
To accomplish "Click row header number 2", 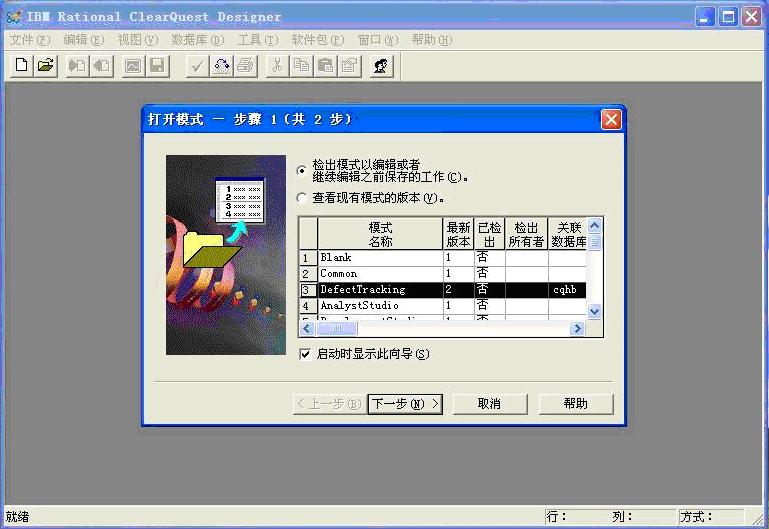I will coord(308,274).
